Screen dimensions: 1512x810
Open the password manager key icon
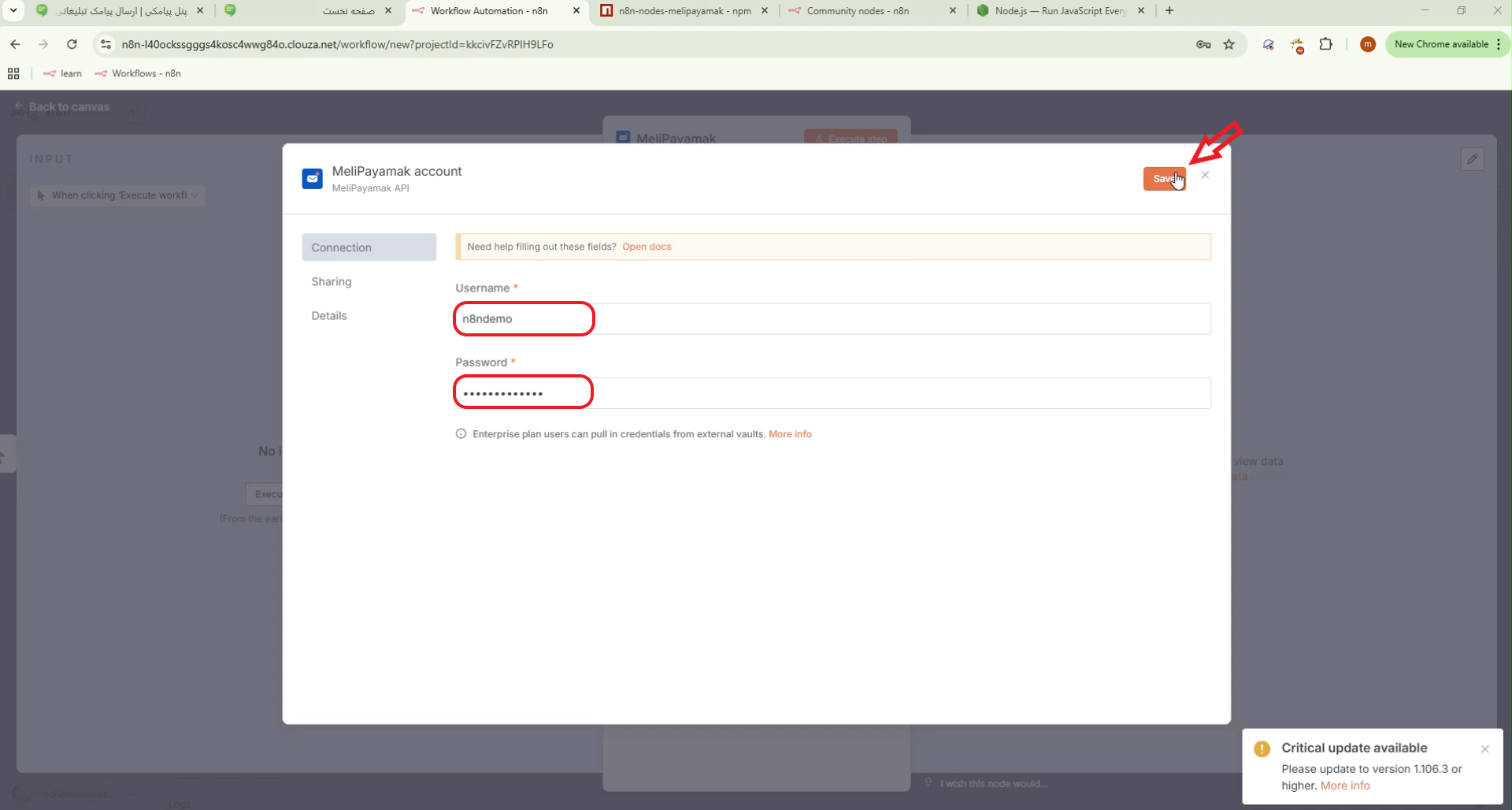click(x=1203, y=44)
